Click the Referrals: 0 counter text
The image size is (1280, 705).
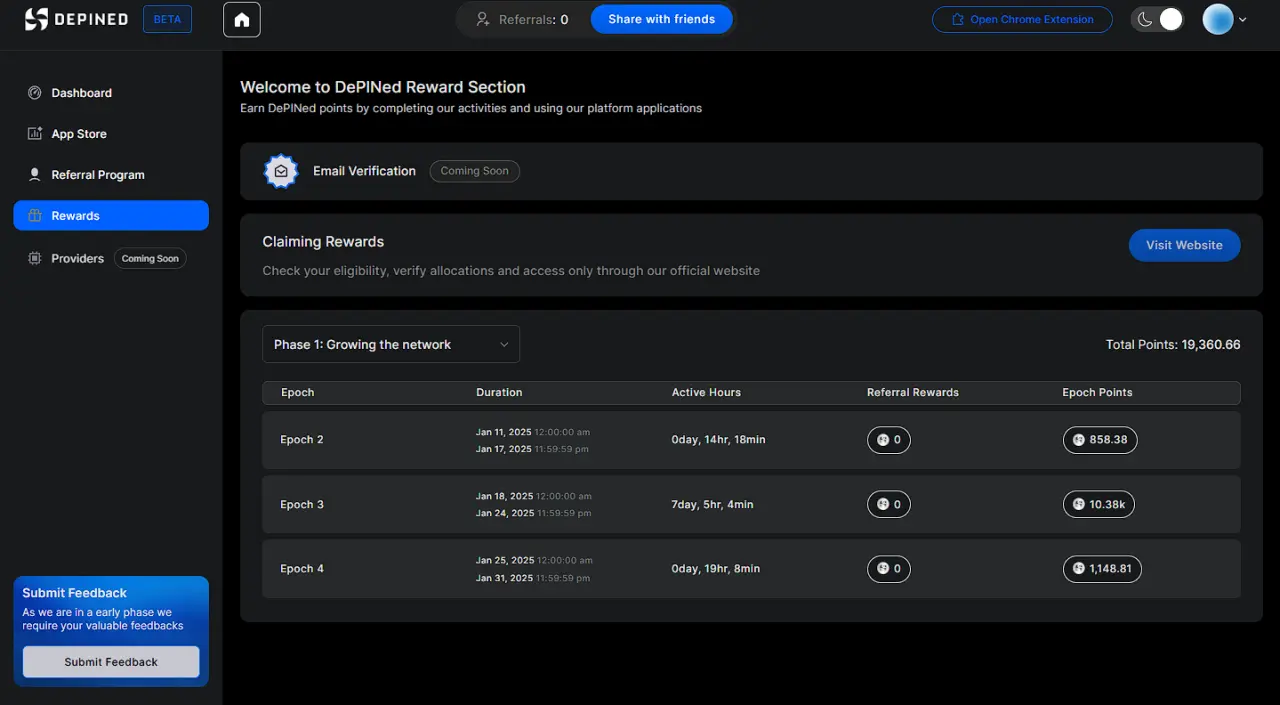[534, 19]
